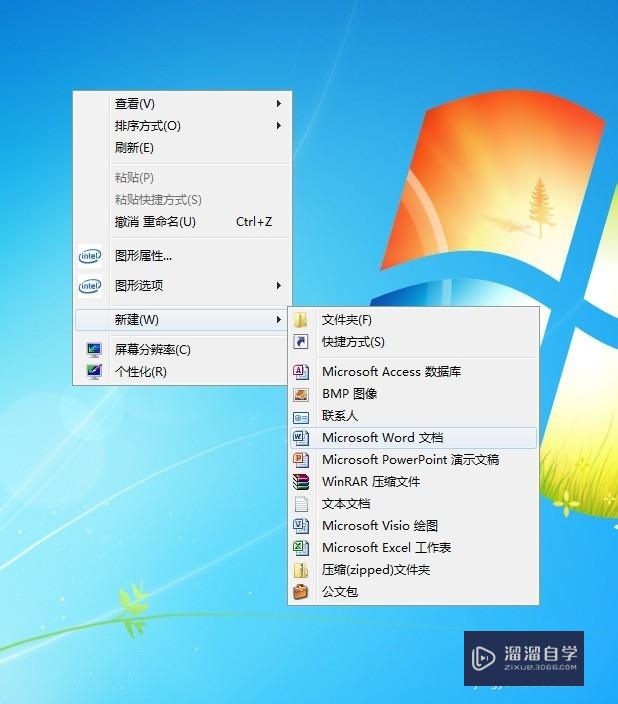The height and width of the screenshot is (704, 618).
Task: Create a new 快捷方式(S)
Action: pyautogui.click(x=413, y=342)
